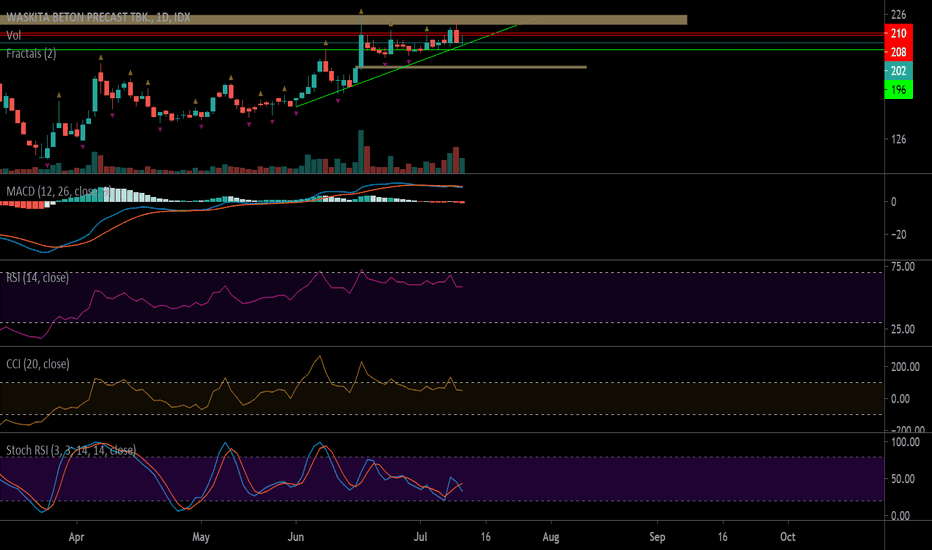Viewport: 932px width, 550px height.
Task: Select the Fractals (2) indicator label
Action: point(31,54)
